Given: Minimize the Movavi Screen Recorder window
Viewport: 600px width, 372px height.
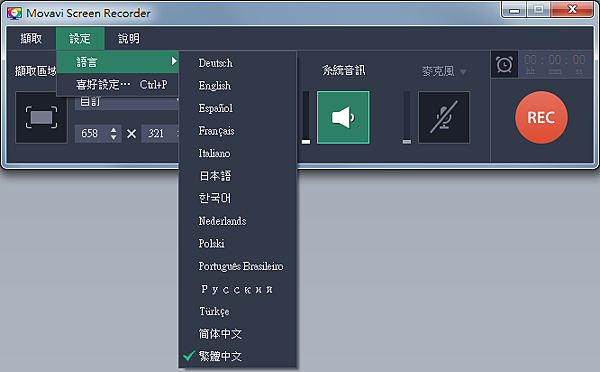Looking at the screenshot, I should tap(514, 10).
